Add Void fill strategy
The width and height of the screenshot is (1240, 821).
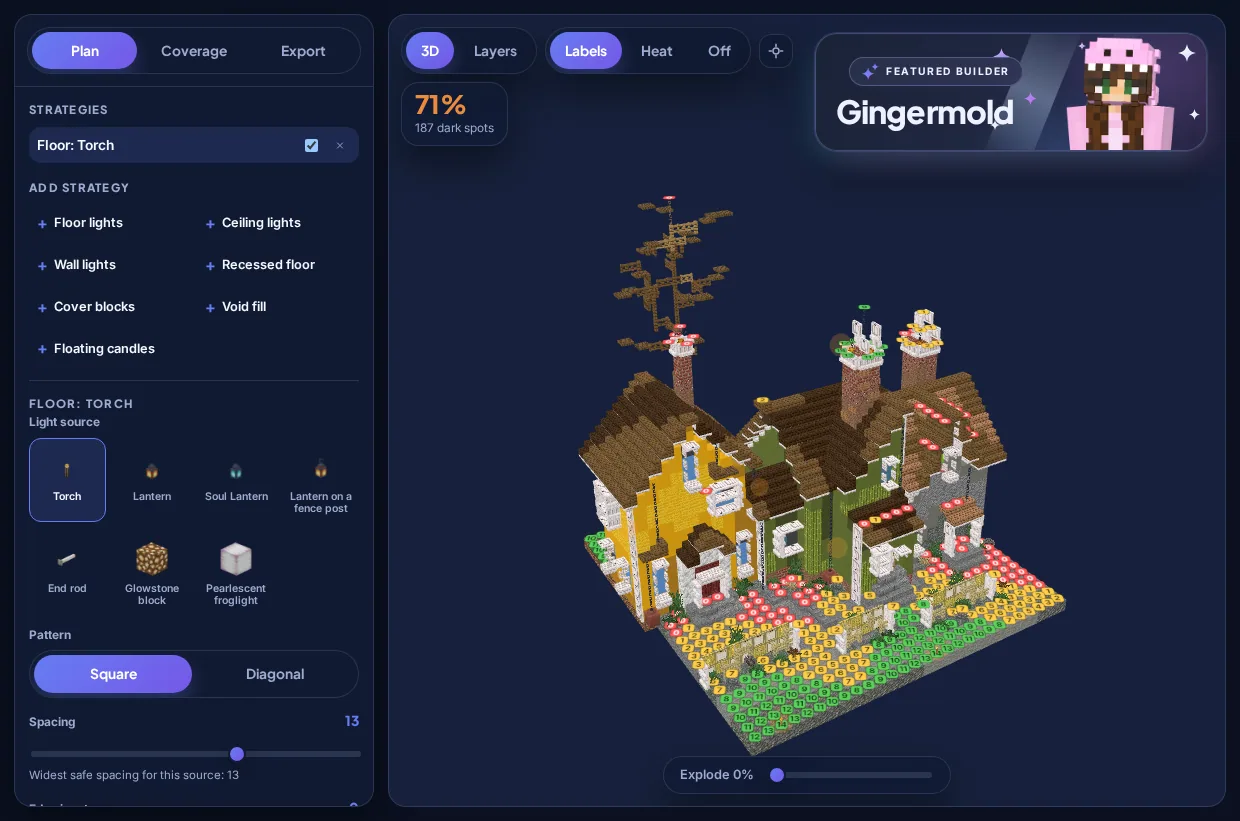pos(236,307)
